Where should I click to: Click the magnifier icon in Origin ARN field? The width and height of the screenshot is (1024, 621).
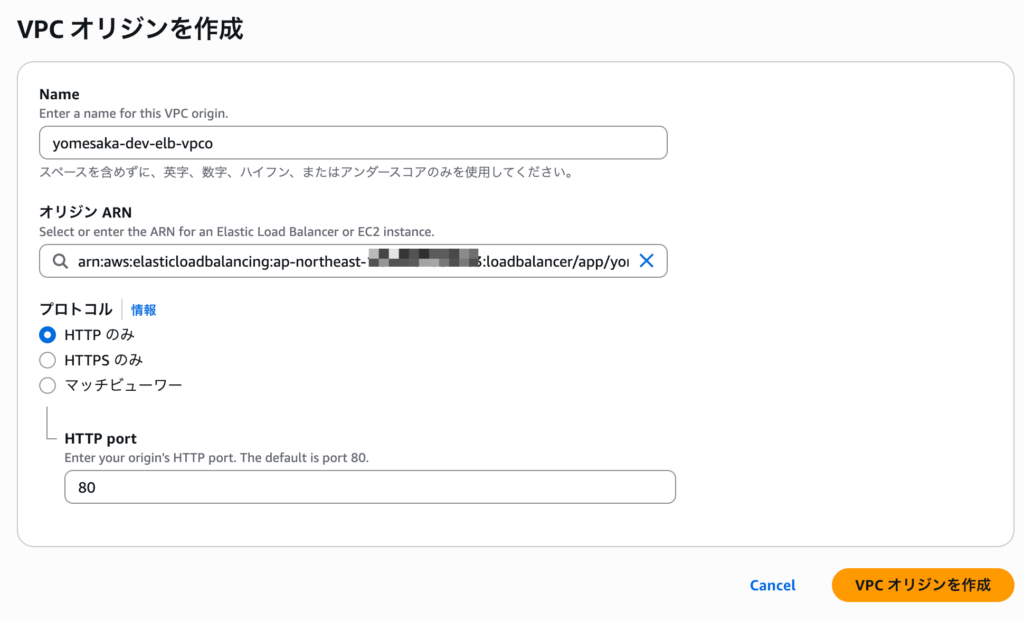(58, 261)
